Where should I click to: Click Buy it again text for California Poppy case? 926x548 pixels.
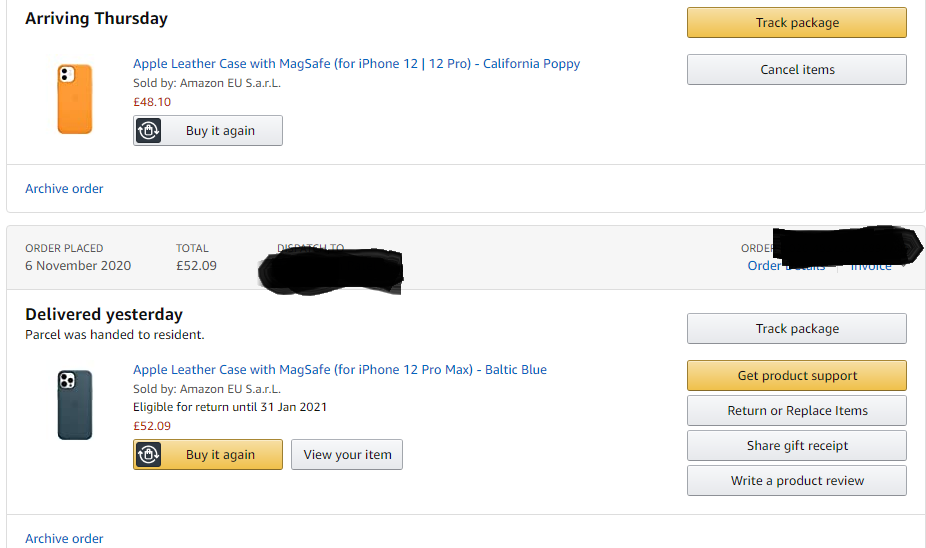pos(220,131)
